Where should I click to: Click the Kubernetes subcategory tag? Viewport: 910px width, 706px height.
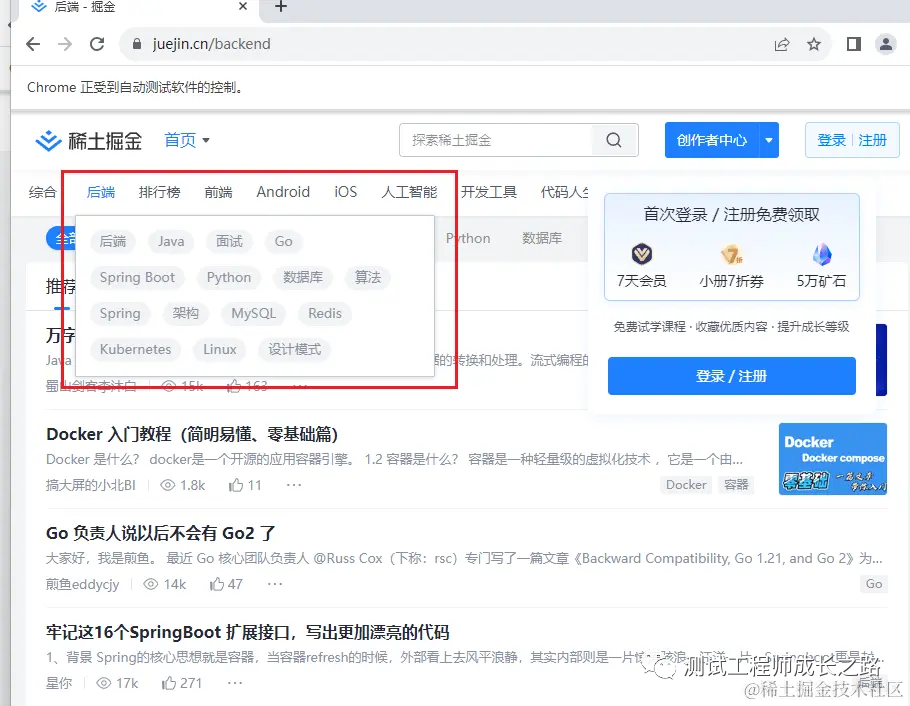tap(135, 349)
